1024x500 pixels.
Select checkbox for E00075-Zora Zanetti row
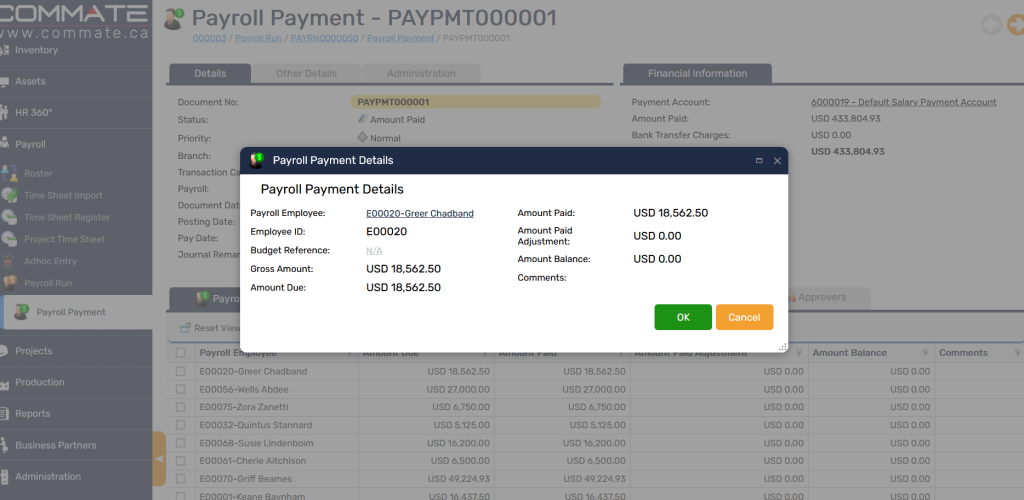click(181, 407)
